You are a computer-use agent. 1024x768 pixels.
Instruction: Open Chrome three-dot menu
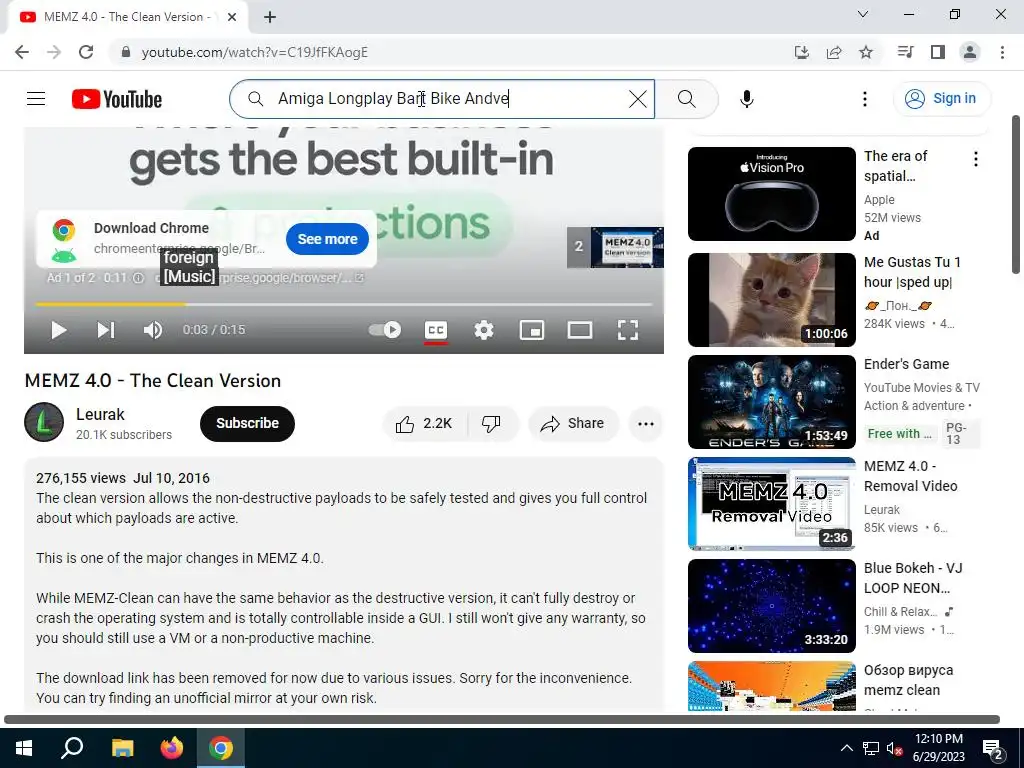[1002, 52]
